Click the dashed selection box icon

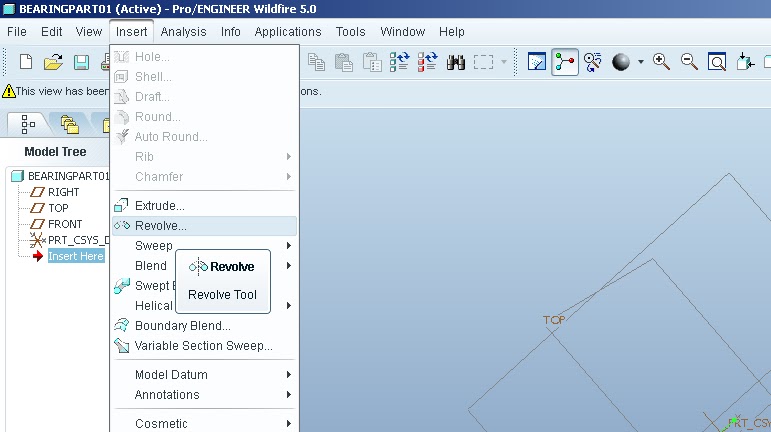483,62
